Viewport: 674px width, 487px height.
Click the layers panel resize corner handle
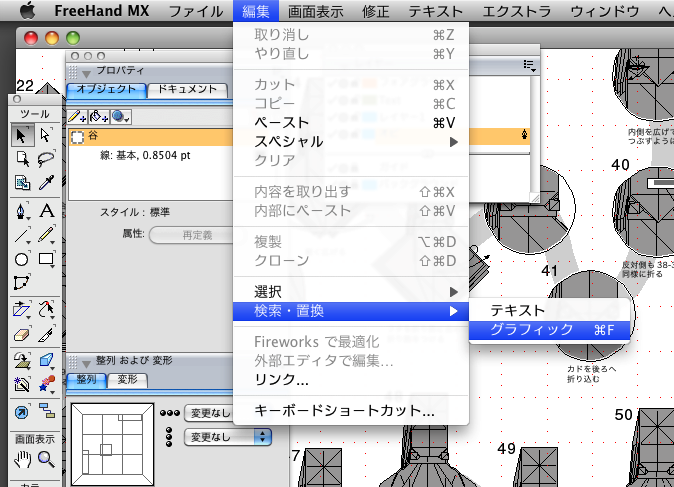(x=534, y=197)
